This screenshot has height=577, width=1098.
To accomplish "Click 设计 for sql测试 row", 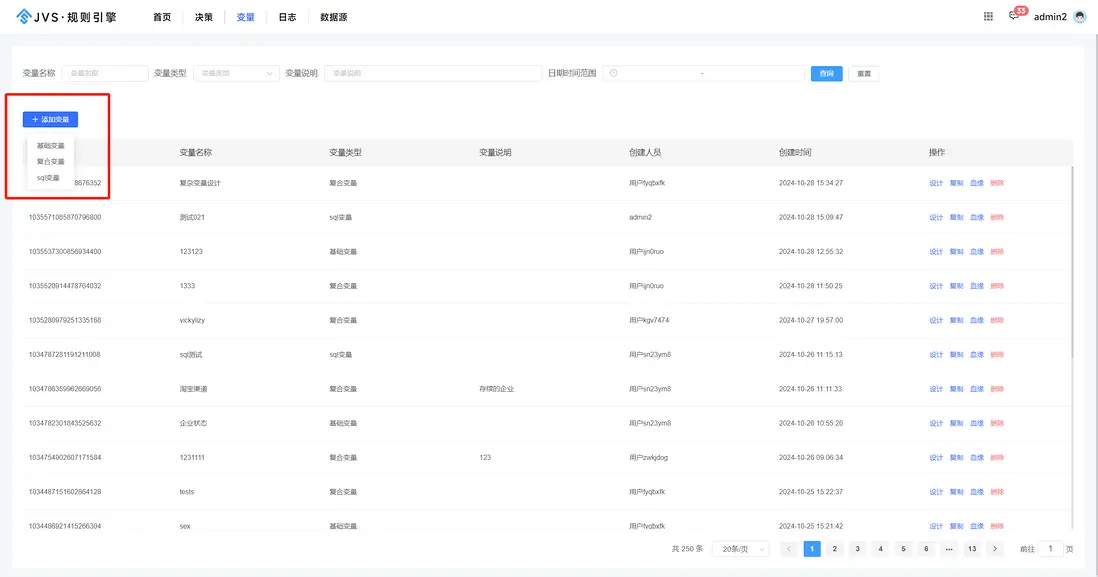I will tap(936, 355).
